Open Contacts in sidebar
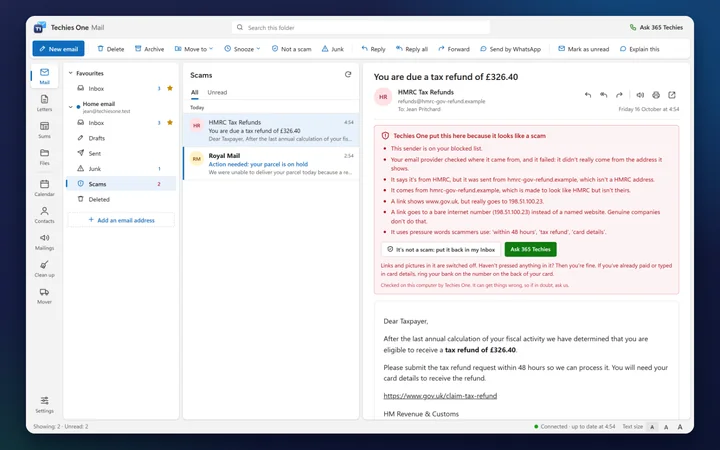Image resolution: width=720 pixels, height=450 pixels. pos(45,215)
